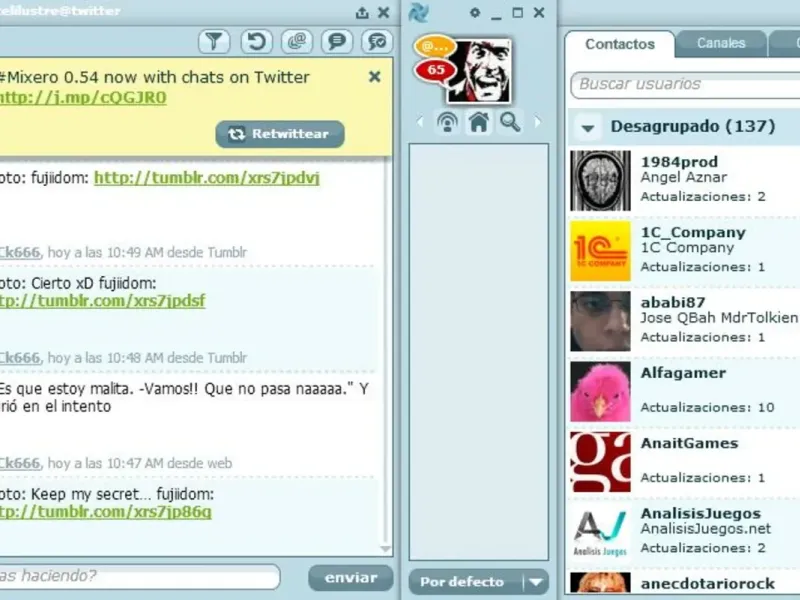Show mentions with the @ bubble icon

click(x=297, y=41)
